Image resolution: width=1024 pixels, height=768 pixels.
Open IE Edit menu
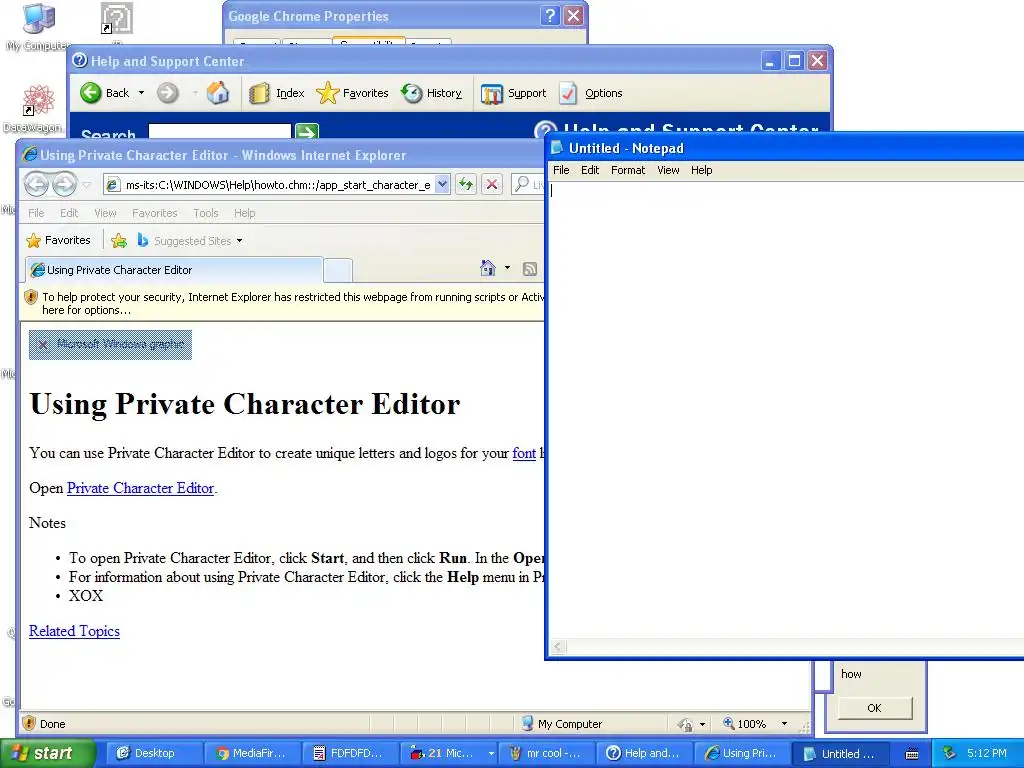pyautogui.click(x=69, y=213)
